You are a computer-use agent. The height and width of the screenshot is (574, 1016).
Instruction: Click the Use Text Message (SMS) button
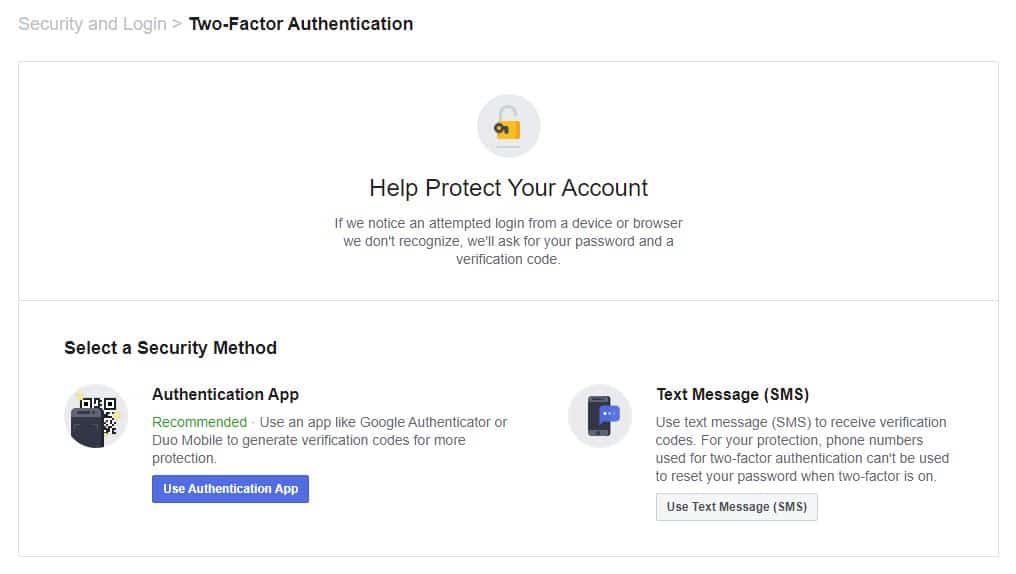pyautogui.click(x=736, y=507)
